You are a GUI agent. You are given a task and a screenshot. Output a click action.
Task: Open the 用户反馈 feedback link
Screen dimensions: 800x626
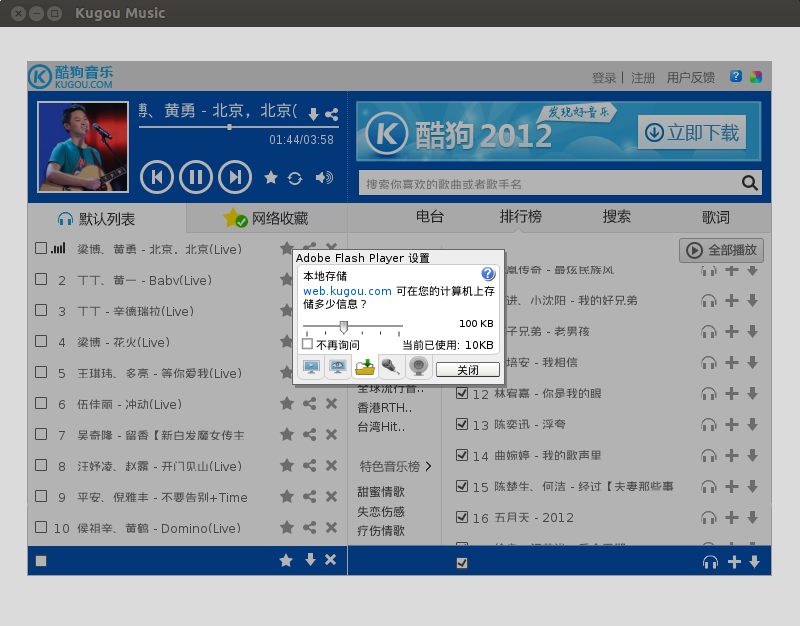point(691,78)
